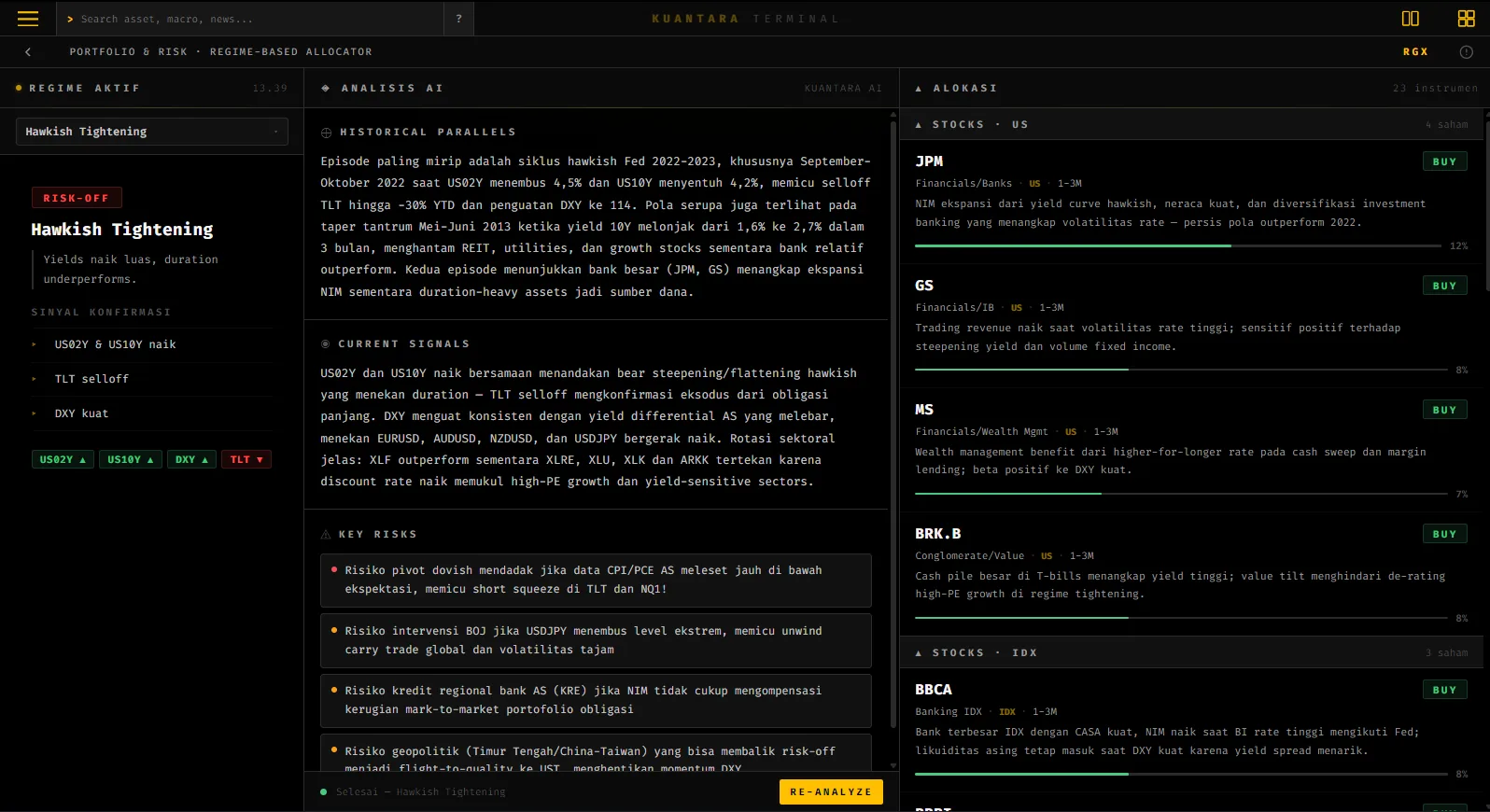Click the BRK.B 8% allocation bar

pyautogui.click(x=1181, y=618)
